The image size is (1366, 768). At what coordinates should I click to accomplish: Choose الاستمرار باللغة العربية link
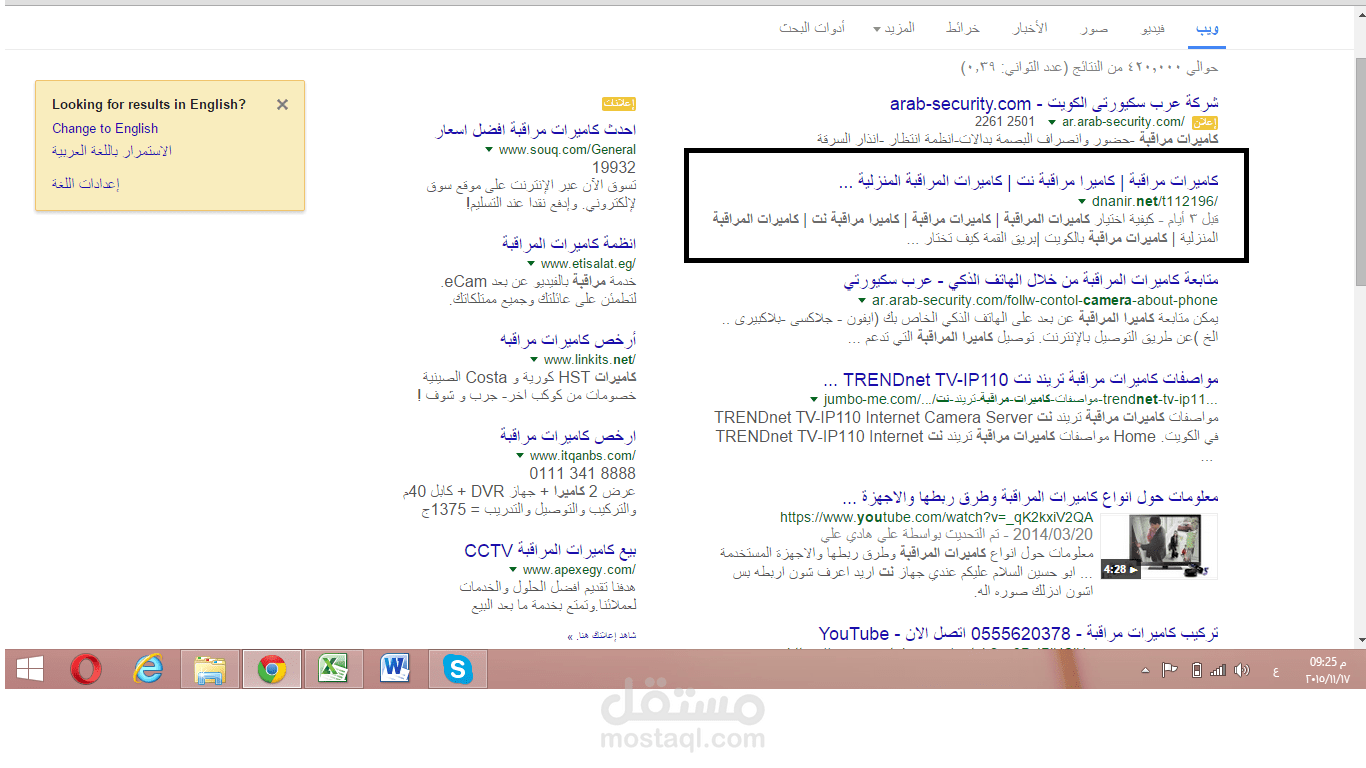[112, 151]
